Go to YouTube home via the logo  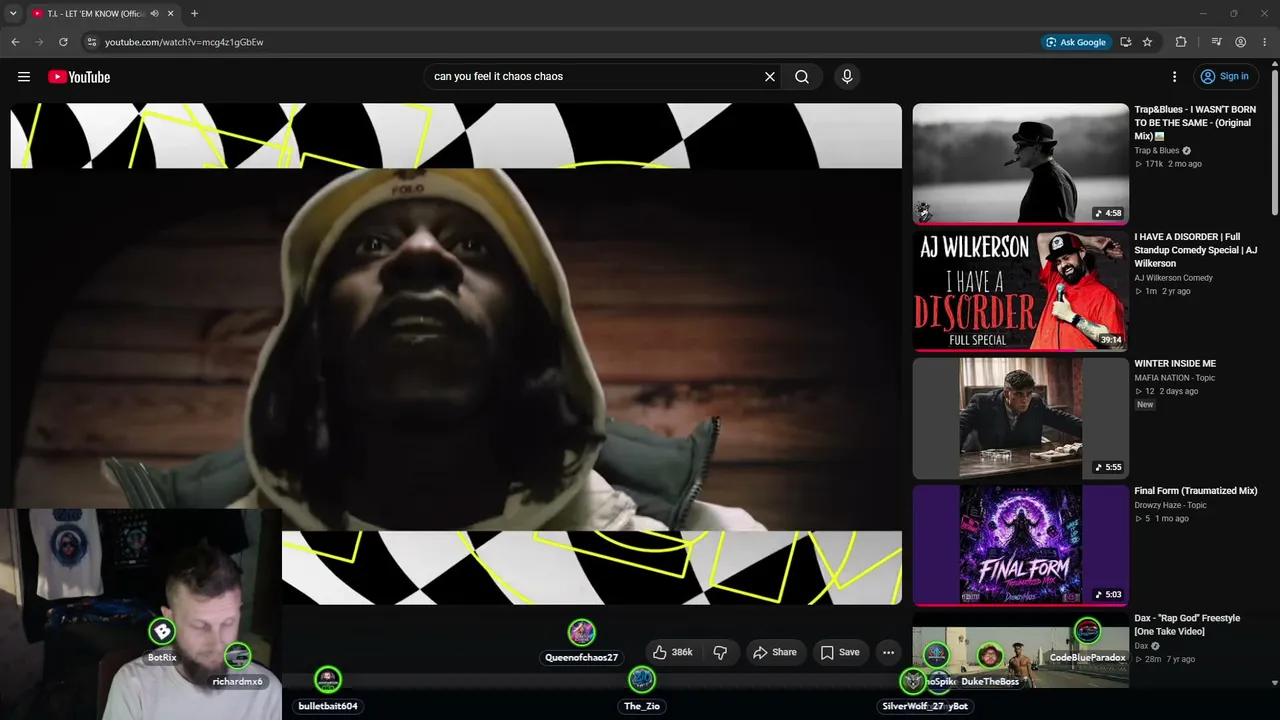pyautogui.click(x=79, y=77)
